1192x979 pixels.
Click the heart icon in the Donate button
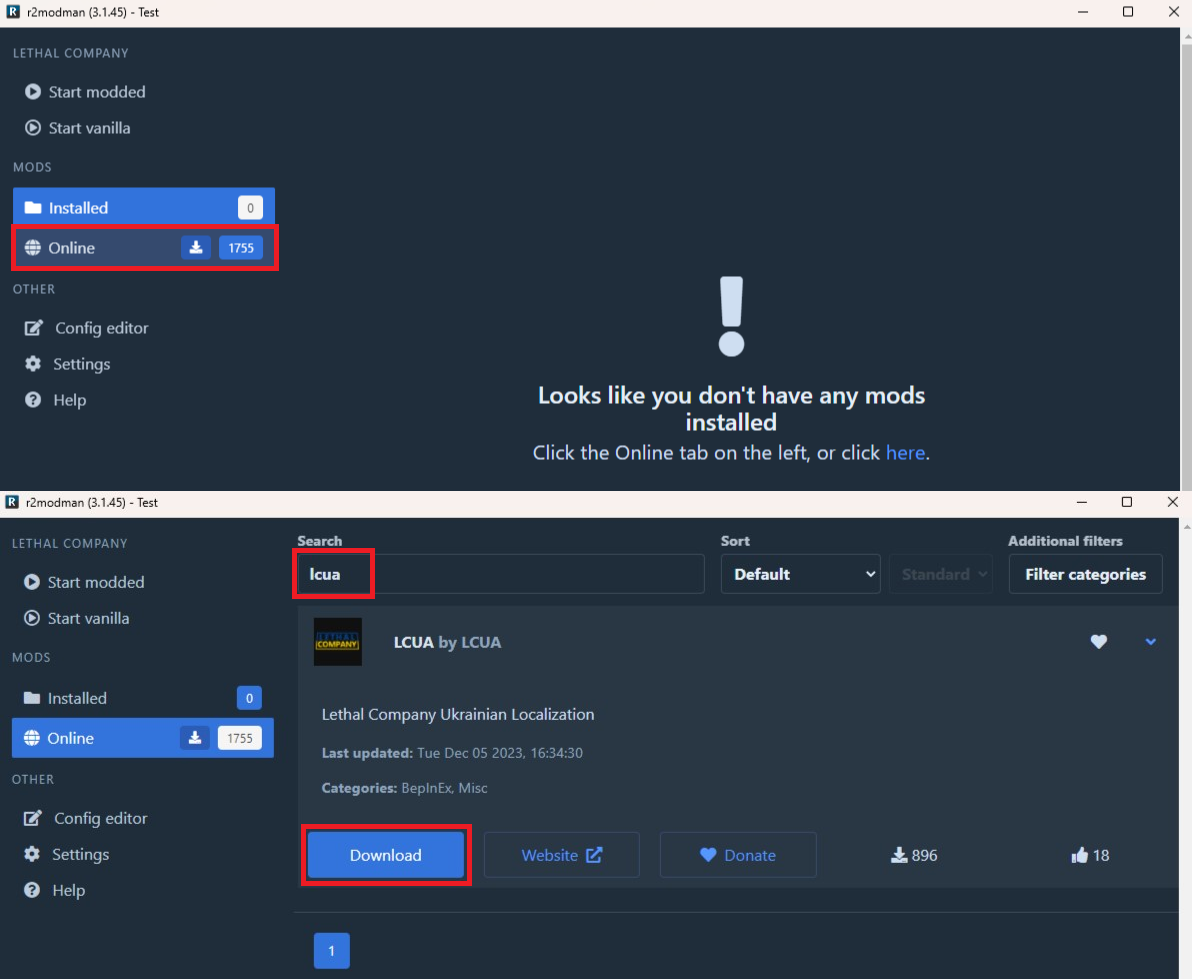click(x=708, y=855)
